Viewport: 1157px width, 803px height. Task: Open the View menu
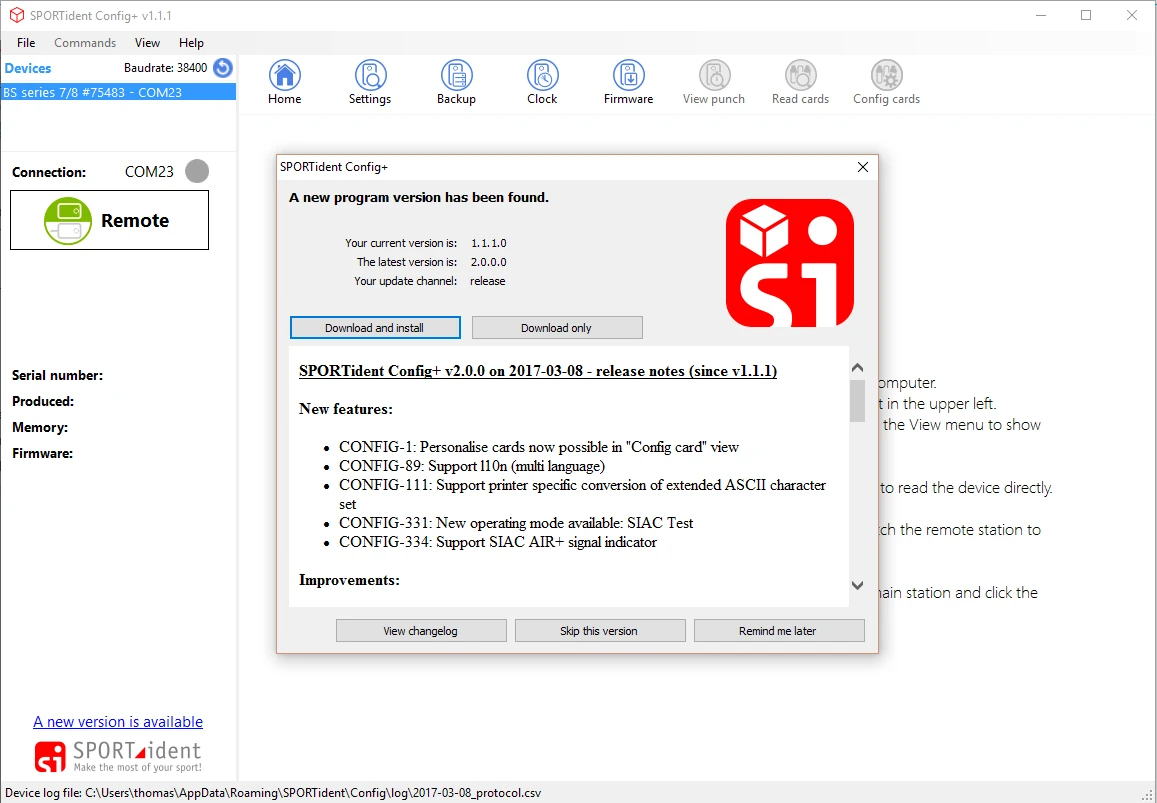[x=148, y=43]
